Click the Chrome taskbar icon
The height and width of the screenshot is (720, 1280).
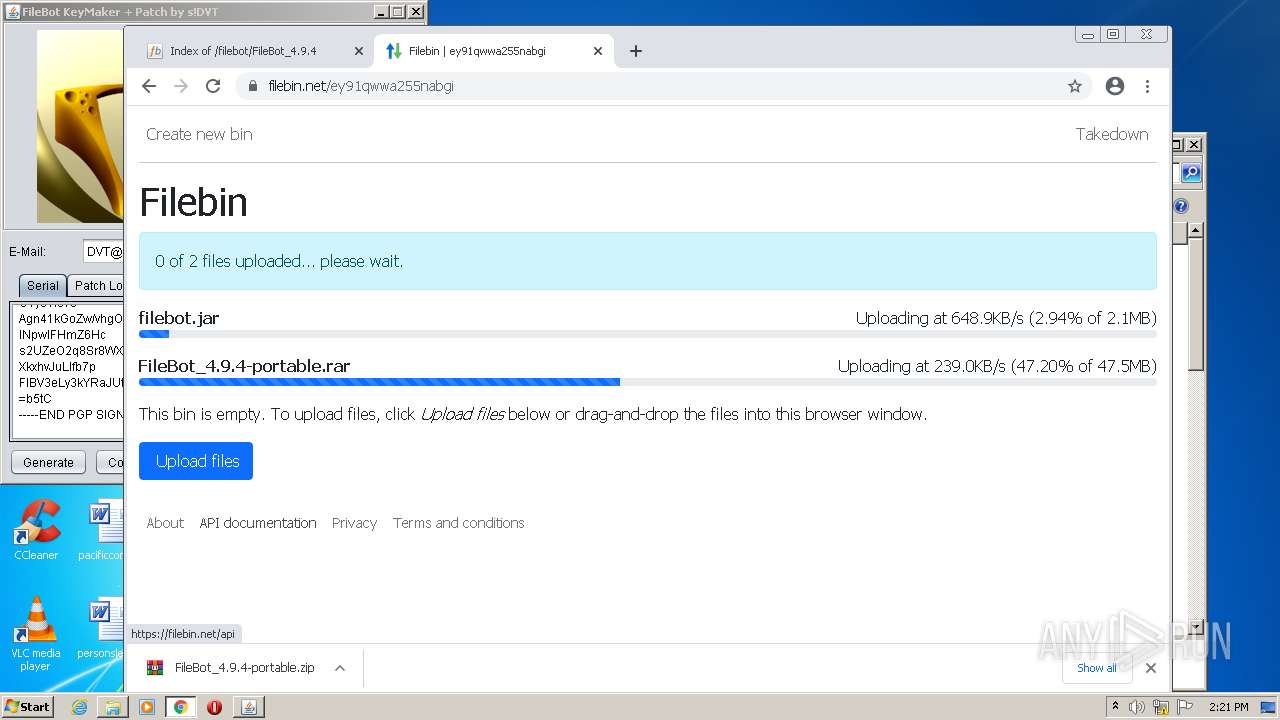[181, 707]
